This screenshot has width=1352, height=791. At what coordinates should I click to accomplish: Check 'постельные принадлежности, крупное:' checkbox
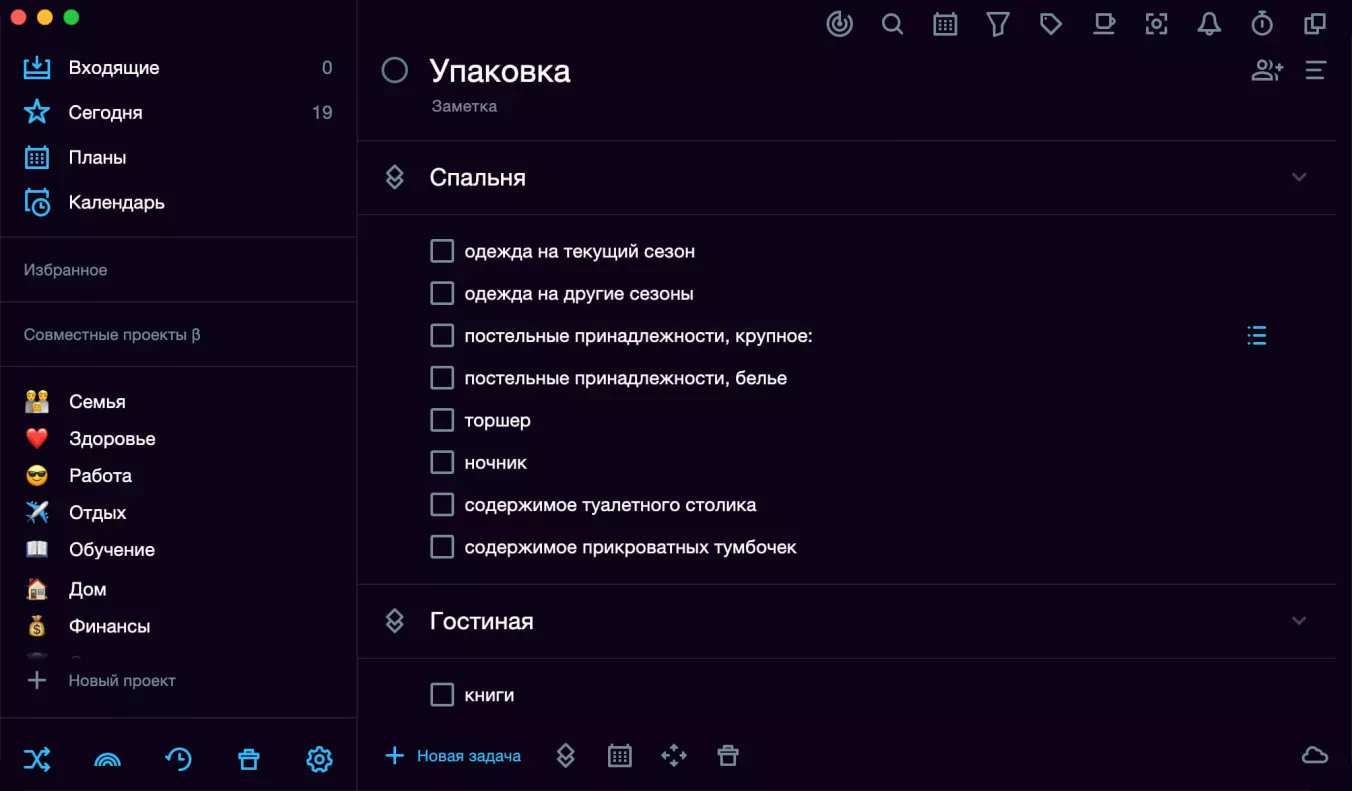[x=442, y=336]
